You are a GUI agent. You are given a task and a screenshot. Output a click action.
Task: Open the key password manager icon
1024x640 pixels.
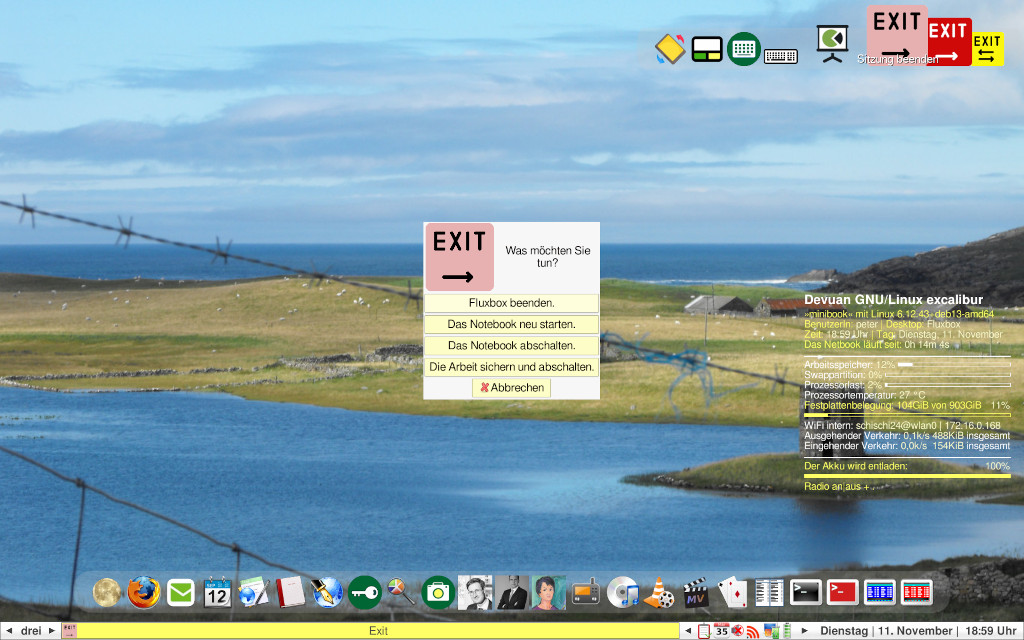(x=364, y=591)
